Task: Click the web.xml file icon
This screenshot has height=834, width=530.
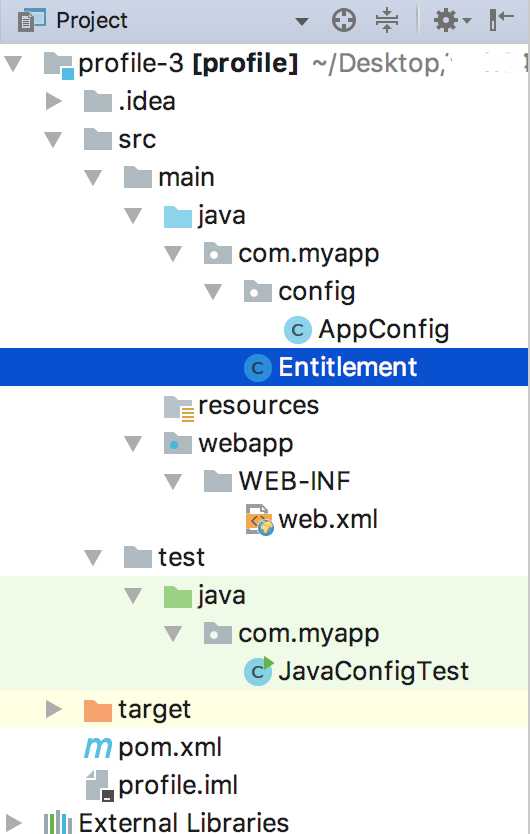Action: click(x=259, y=520)
